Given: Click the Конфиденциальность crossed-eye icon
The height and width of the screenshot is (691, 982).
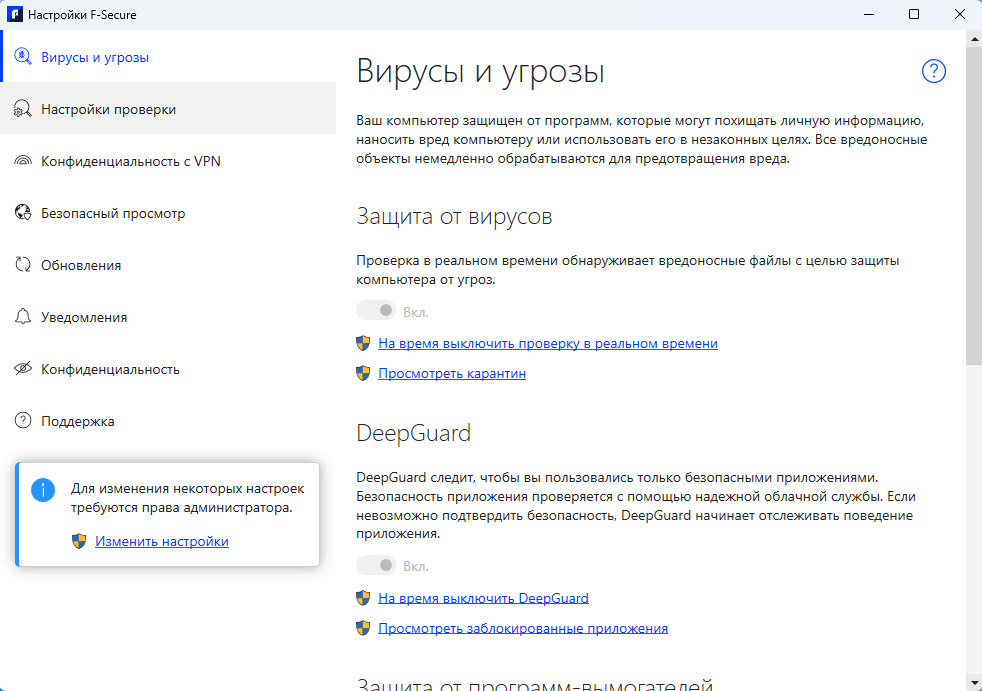Looking at the screenshot, I should [x=23, y=368].
